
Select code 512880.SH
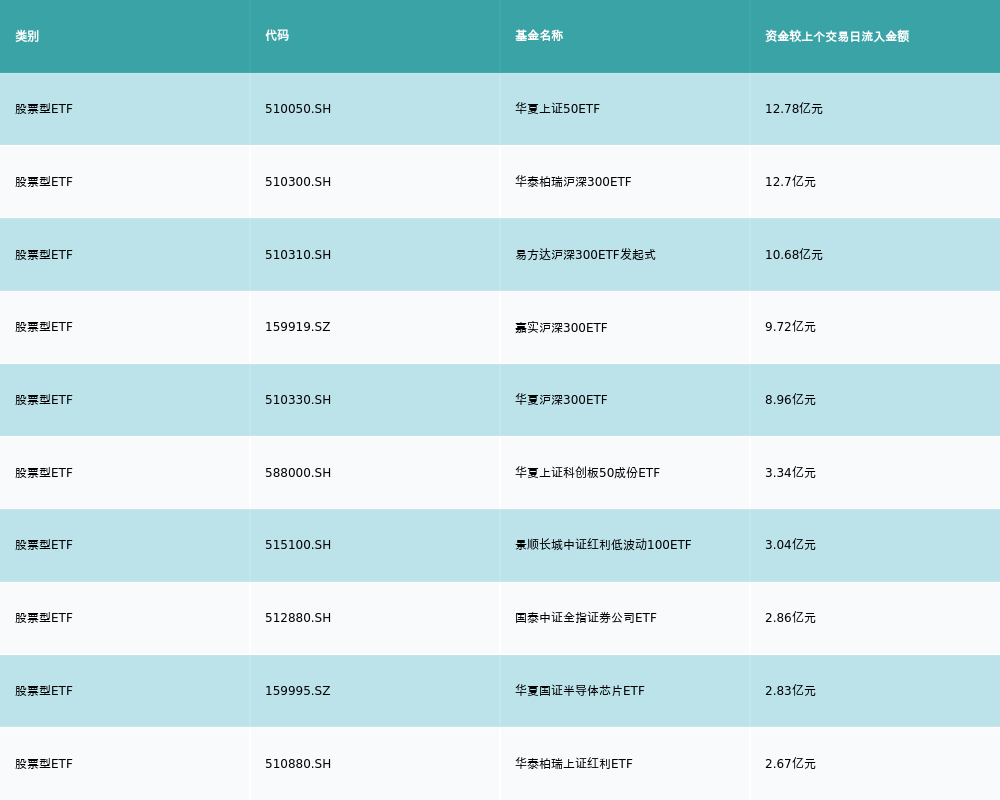pyautogui.click(x=298, y=618)
